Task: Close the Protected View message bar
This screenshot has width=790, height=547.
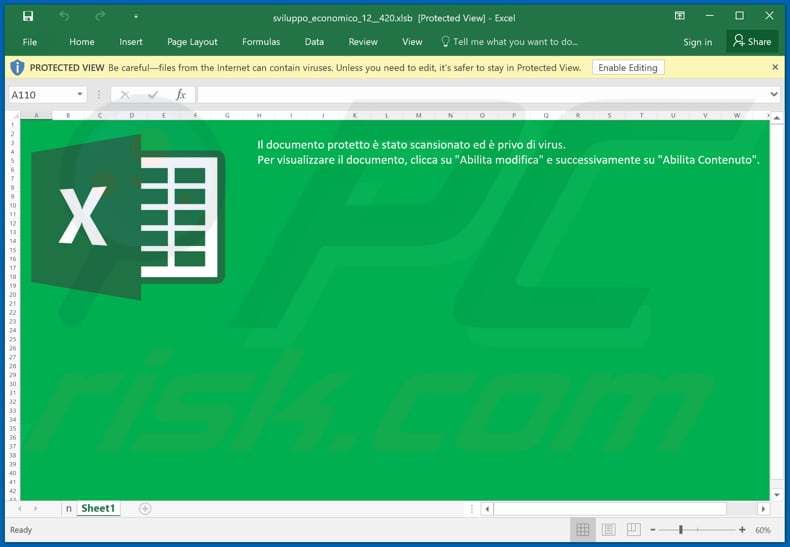Action: tap(775, 67)
